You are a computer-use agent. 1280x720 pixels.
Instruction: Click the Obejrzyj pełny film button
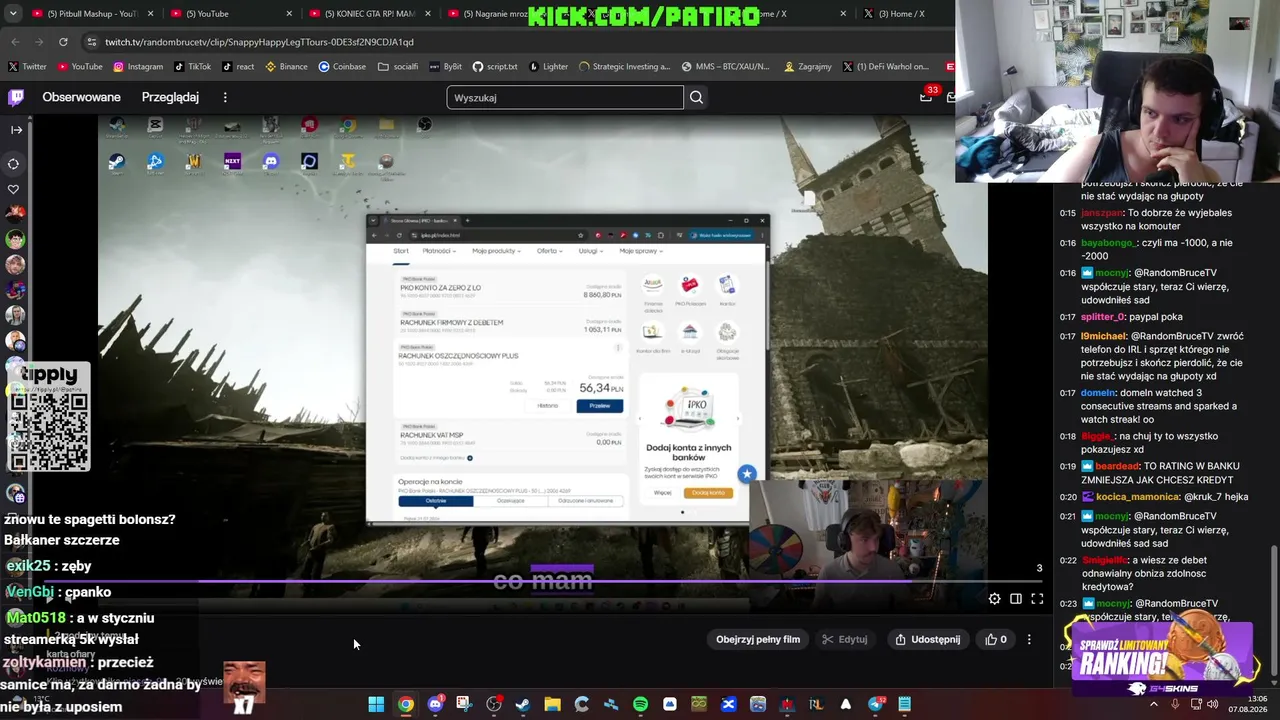point(758,640)
